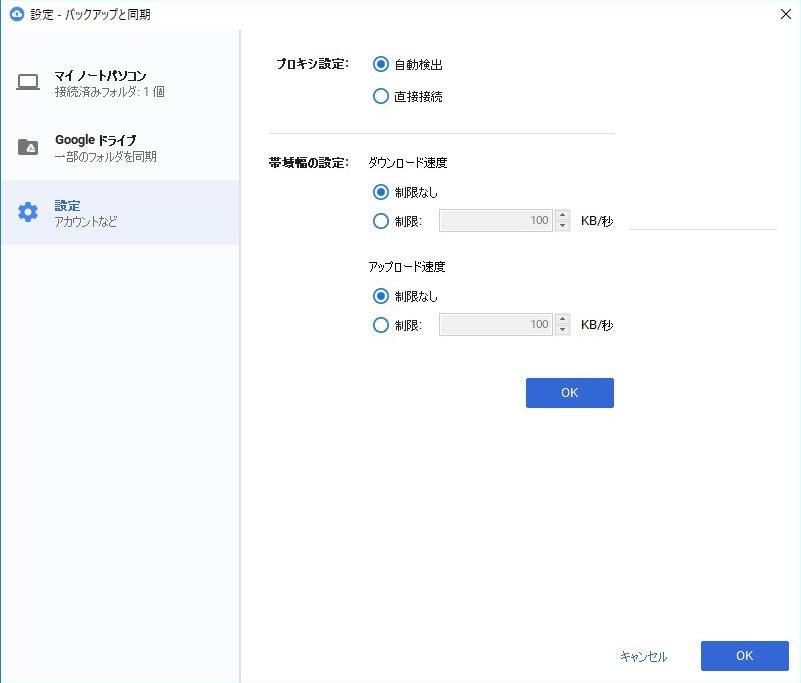The image size is (801, 683).
Task: Enable upload speed 制限 radio button
Action: pyautogui.click(x=381, y=325)
